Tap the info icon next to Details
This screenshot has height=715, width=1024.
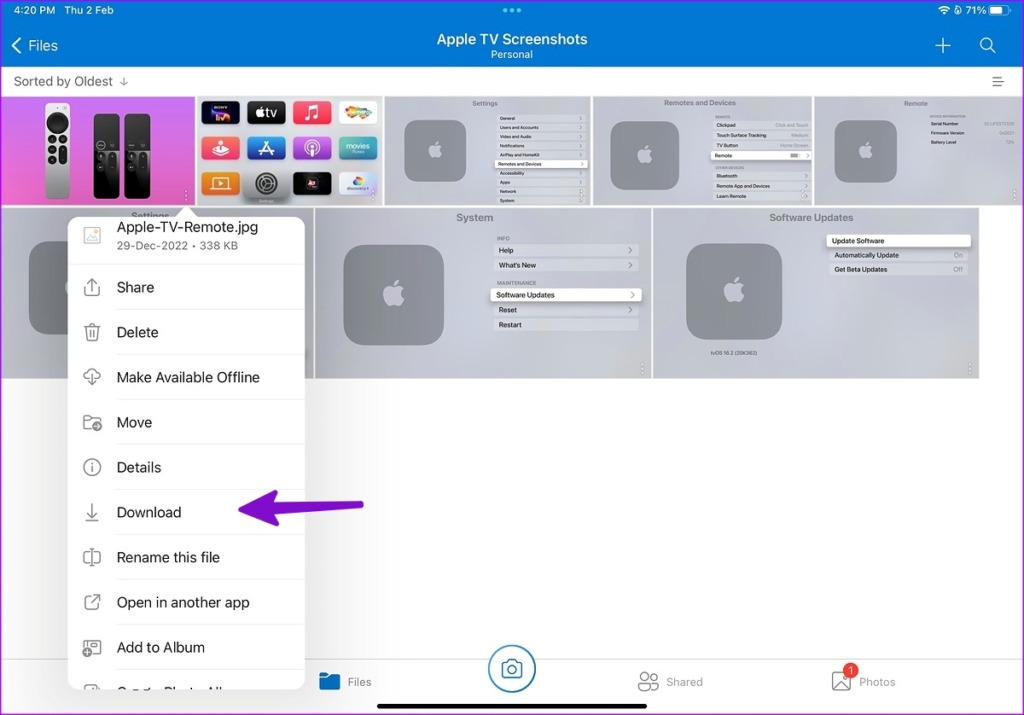(92, 467)
